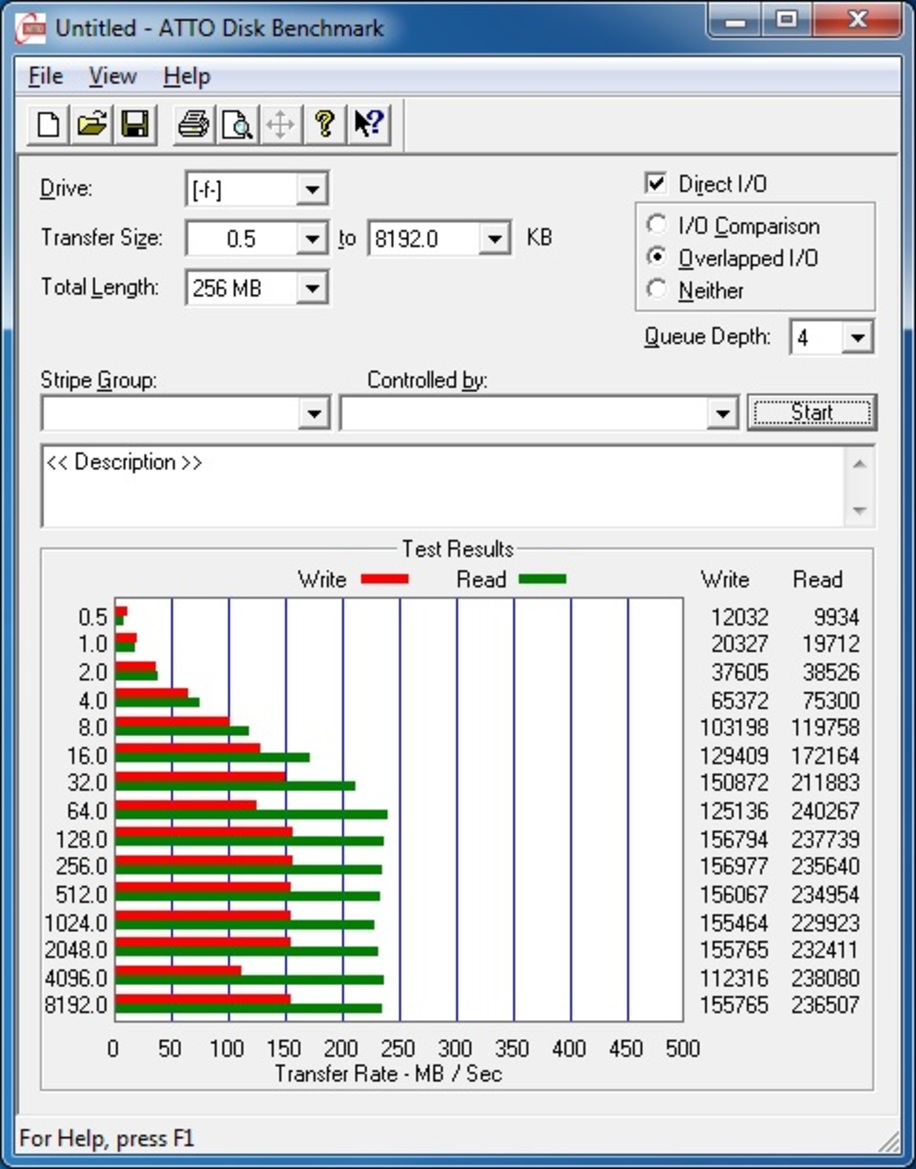The width and height of the screenshot is (916, 1169).
Task: Click the grayed move arrows toolbar icon
Action: (280, 124)
